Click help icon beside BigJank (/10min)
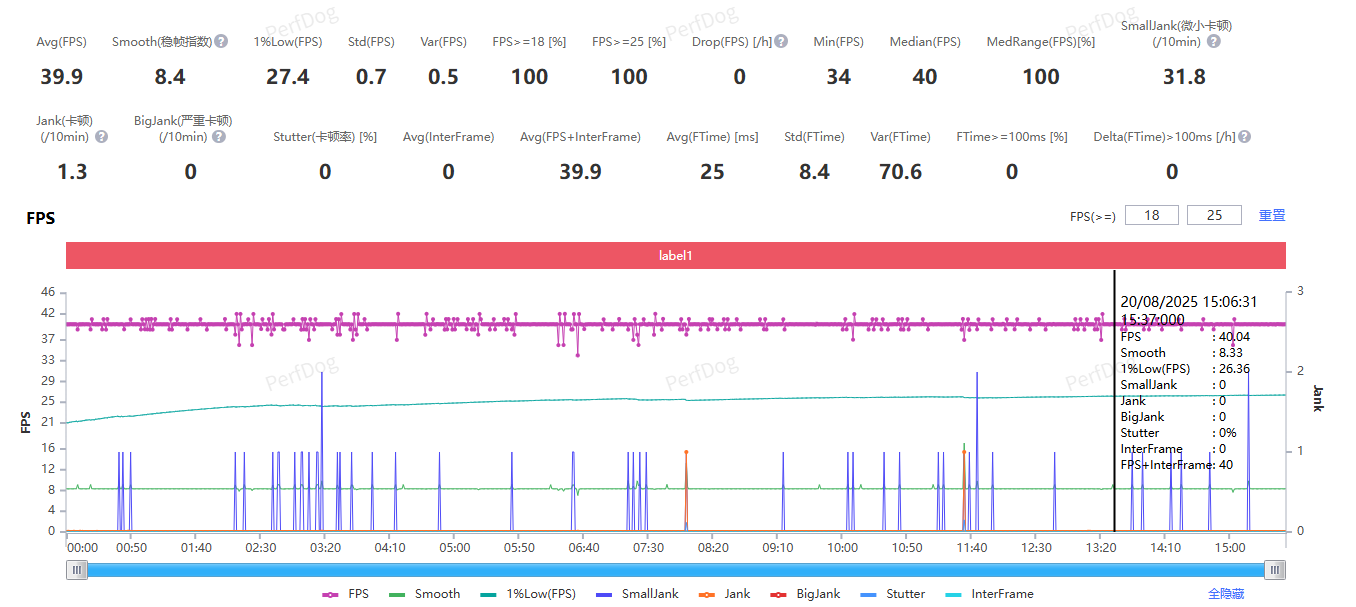Screen dimensions: 1356x607 (x=216, y=137)
